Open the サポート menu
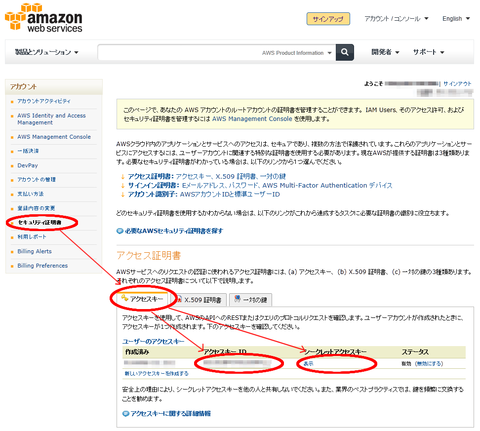 (428, 52)
